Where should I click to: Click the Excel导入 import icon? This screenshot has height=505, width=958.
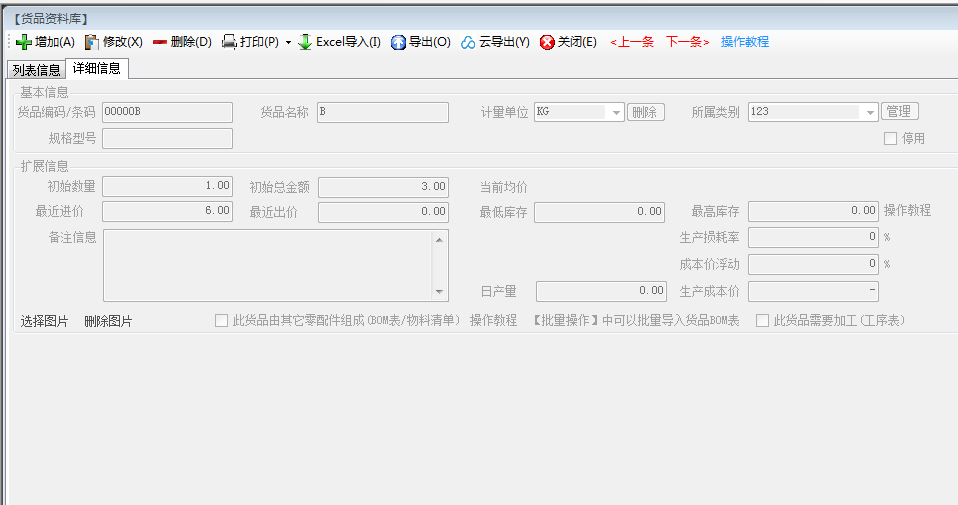305,42
